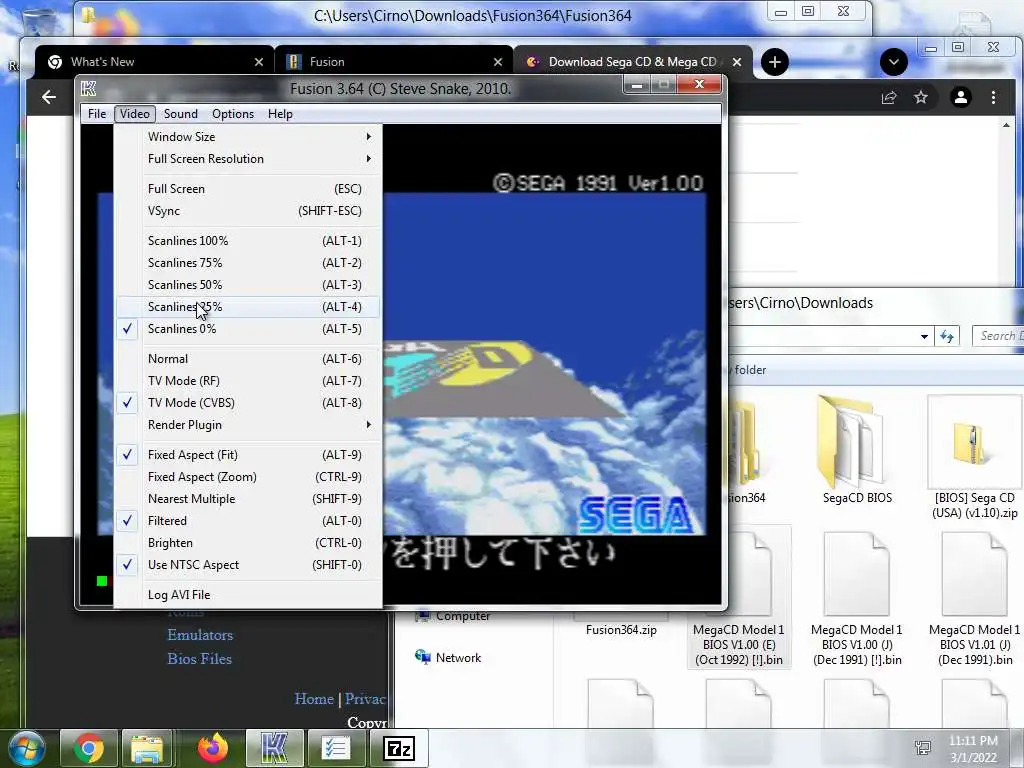Open Chrome from the taskbar
The image size is (1024, 768).
(89, 748)
